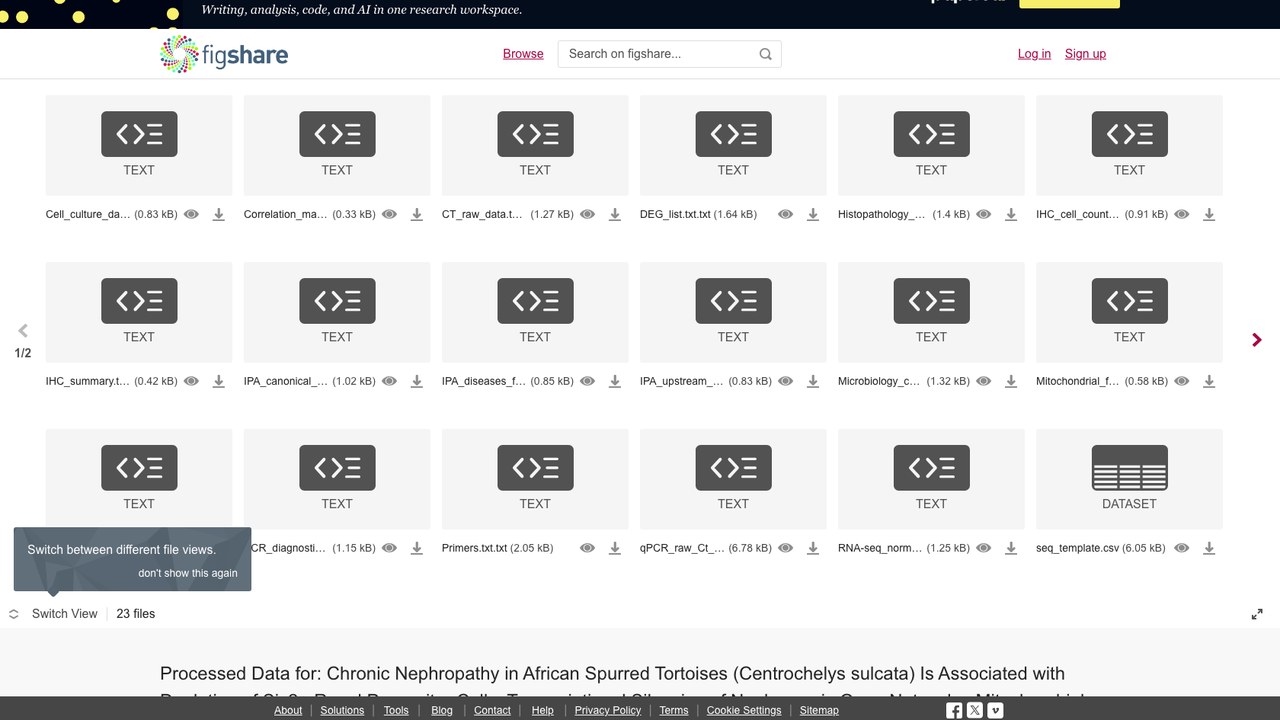Open figshare Vimeo icon
This screenshot has width=1280, height=720.
coord(995,710)
